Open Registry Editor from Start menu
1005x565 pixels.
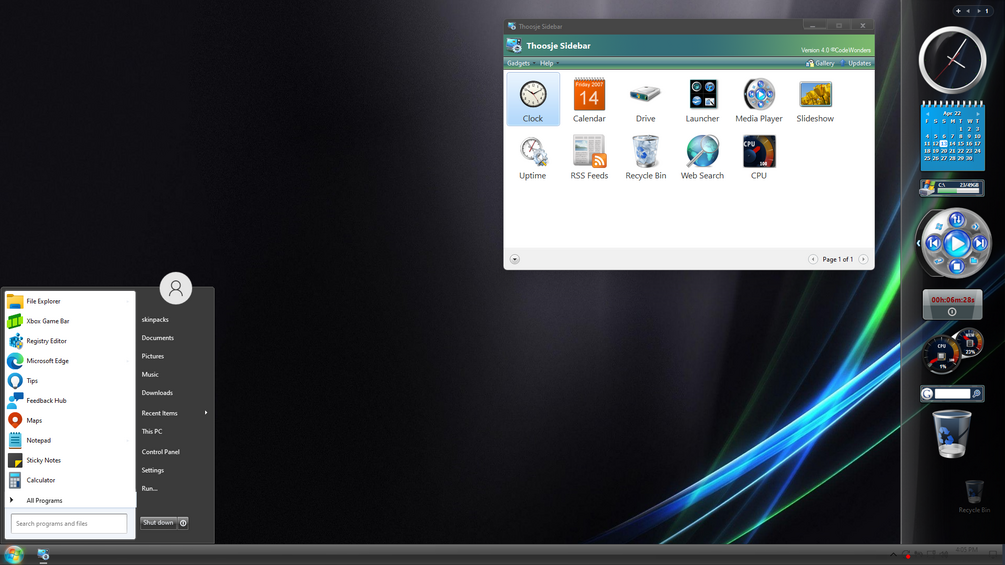click(69, 341)
